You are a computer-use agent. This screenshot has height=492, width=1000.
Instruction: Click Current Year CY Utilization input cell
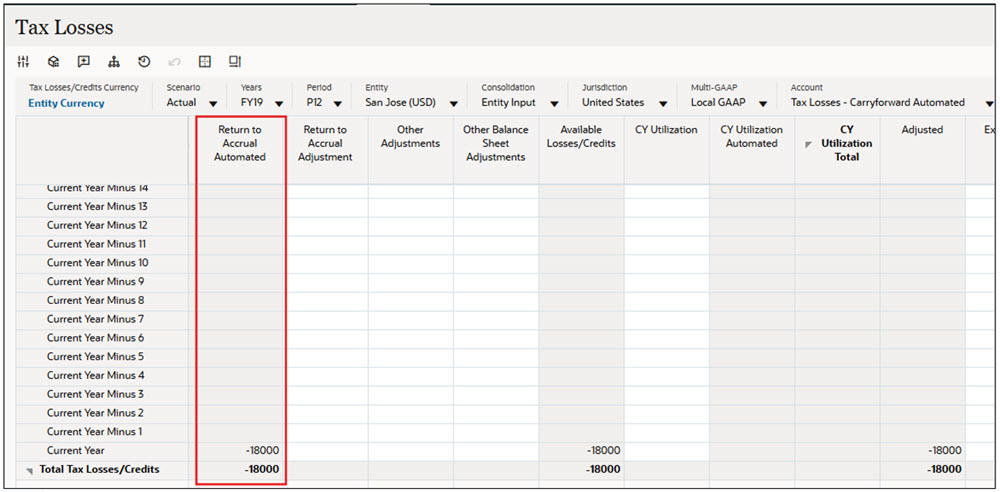click(666, 451)
